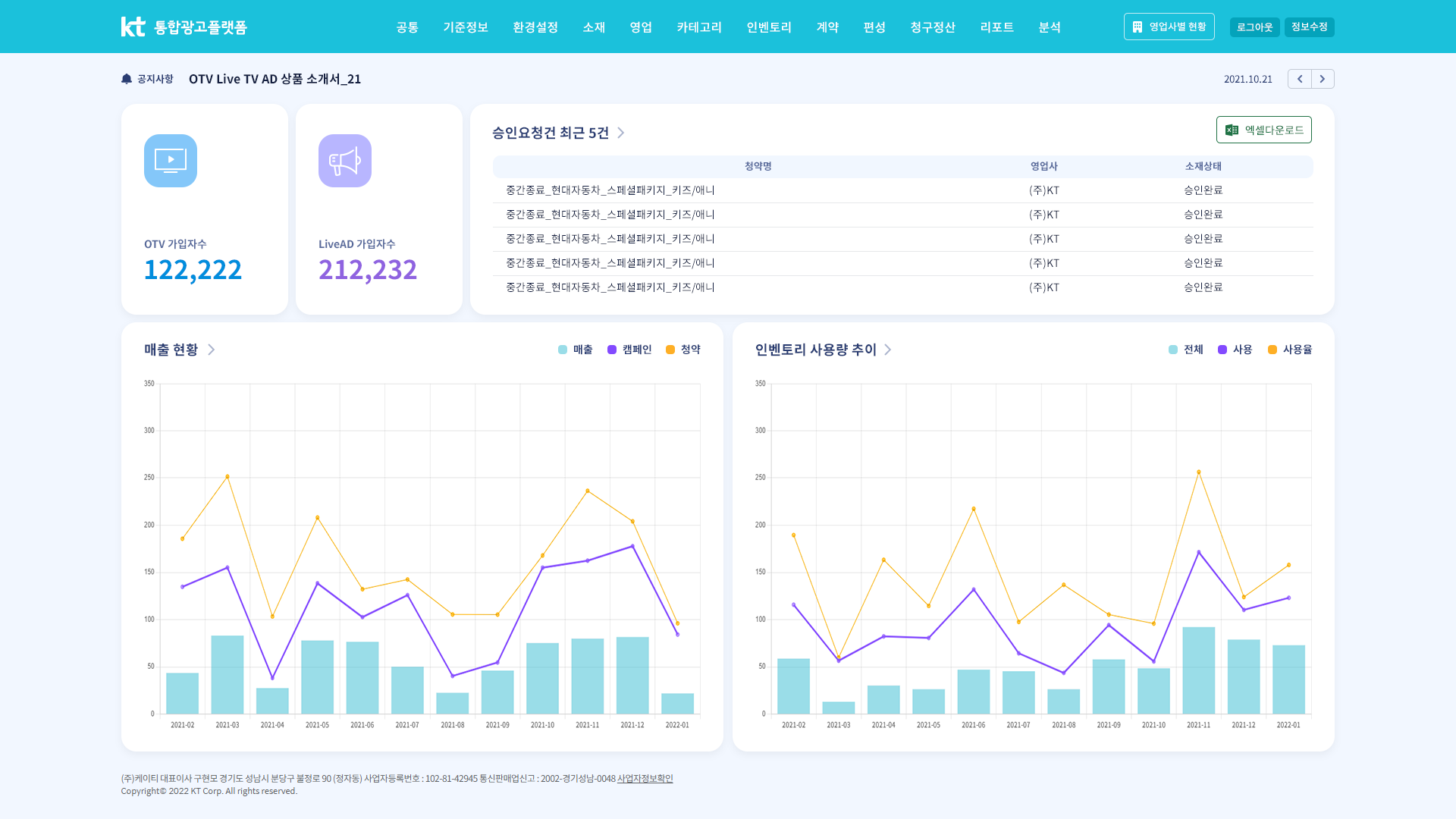Click the OTV subscribers TV icon
Image resolution: width=1456 pixels, height=819 pixels.
[x=171, y=161]
